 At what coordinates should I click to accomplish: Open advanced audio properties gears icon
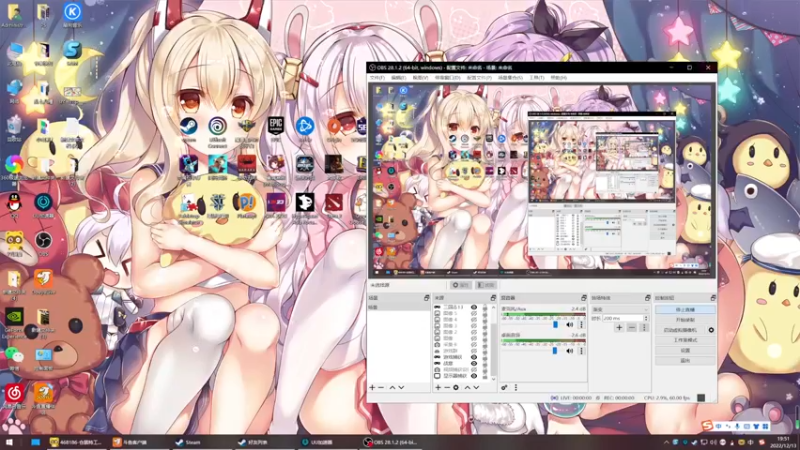tap(504, 388)
